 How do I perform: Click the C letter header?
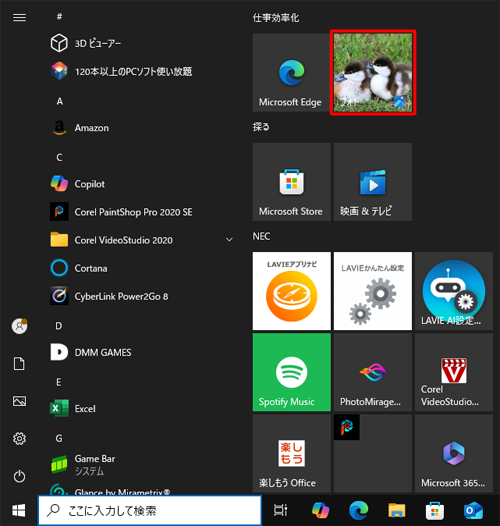(59, 157)
